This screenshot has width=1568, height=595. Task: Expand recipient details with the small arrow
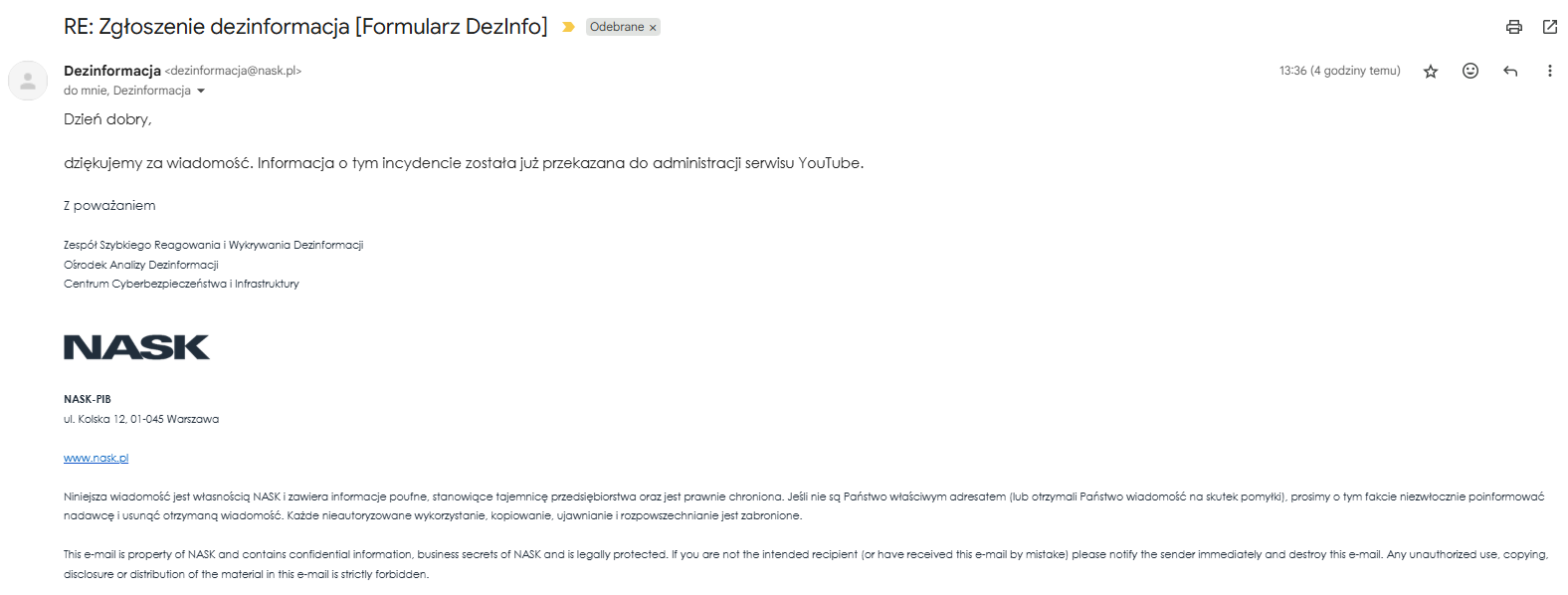pyautogui.click(x=201, y=91)
